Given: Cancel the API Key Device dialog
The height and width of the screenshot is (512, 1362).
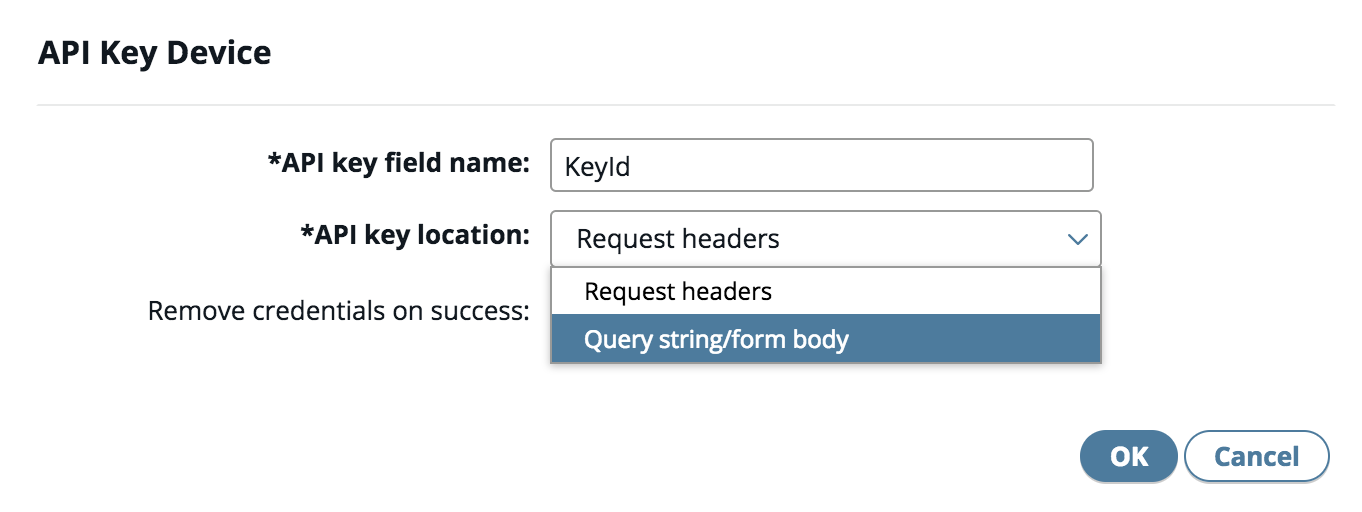Looking at the screenshot, I should point(1256,457).
